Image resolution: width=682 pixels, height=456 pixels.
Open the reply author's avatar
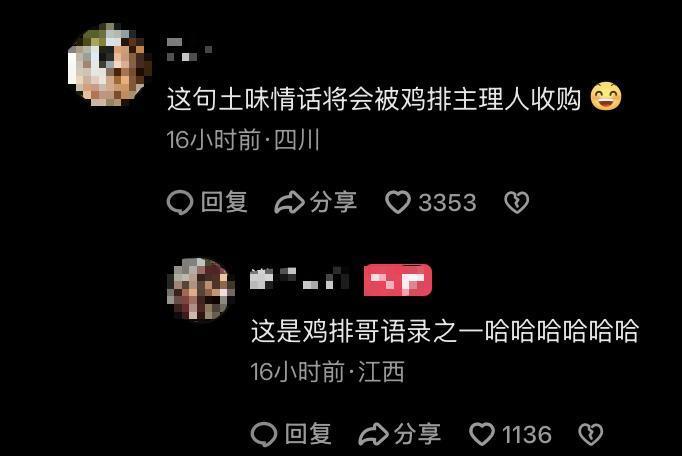[201, 288]
